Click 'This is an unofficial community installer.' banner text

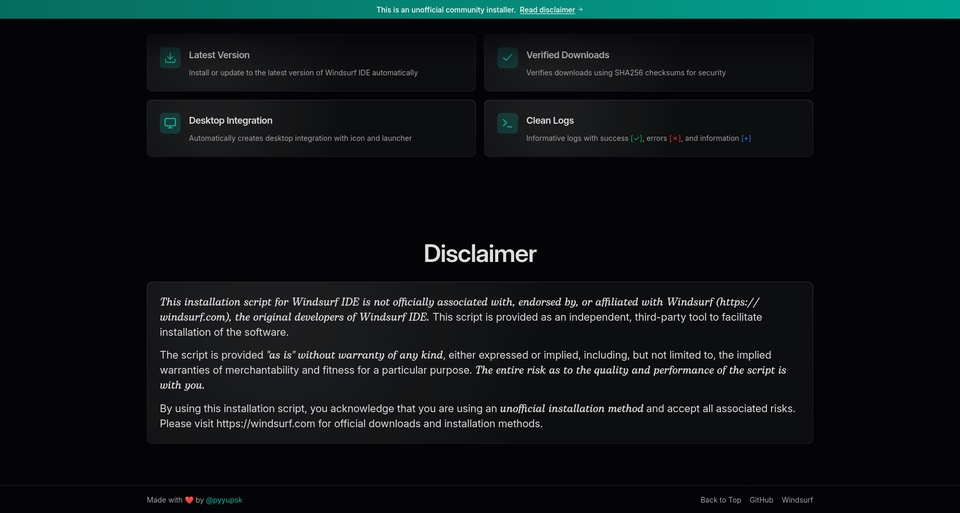coord(446,10)
